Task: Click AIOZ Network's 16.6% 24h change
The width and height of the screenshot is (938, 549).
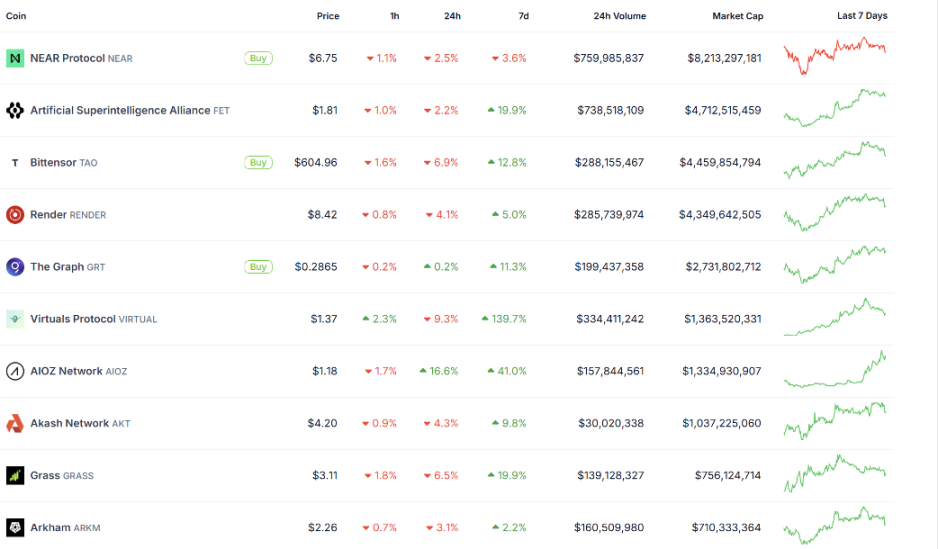Action: [438, 371]
